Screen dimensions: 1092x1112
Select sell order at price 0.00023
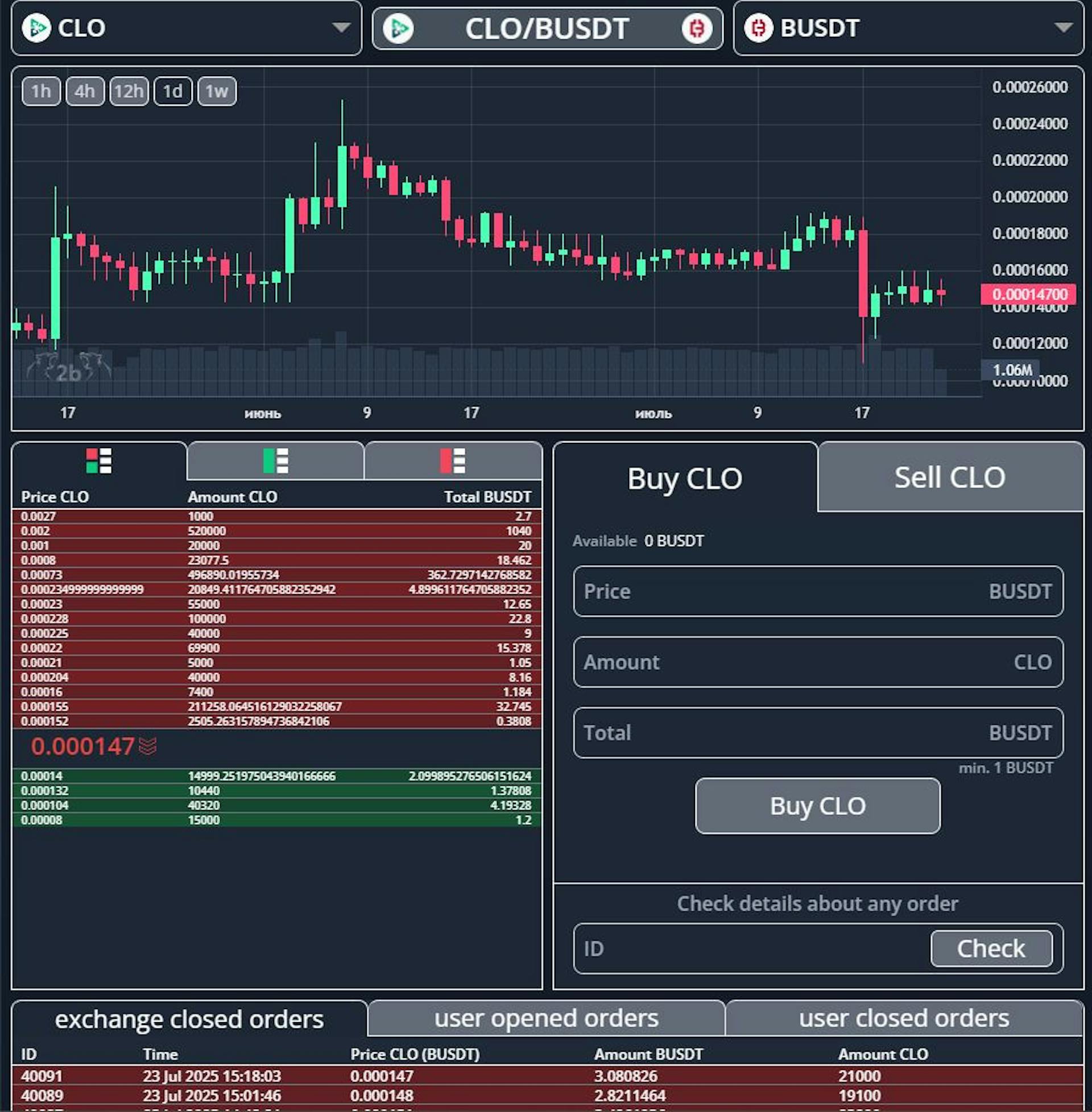coord(276,604)
